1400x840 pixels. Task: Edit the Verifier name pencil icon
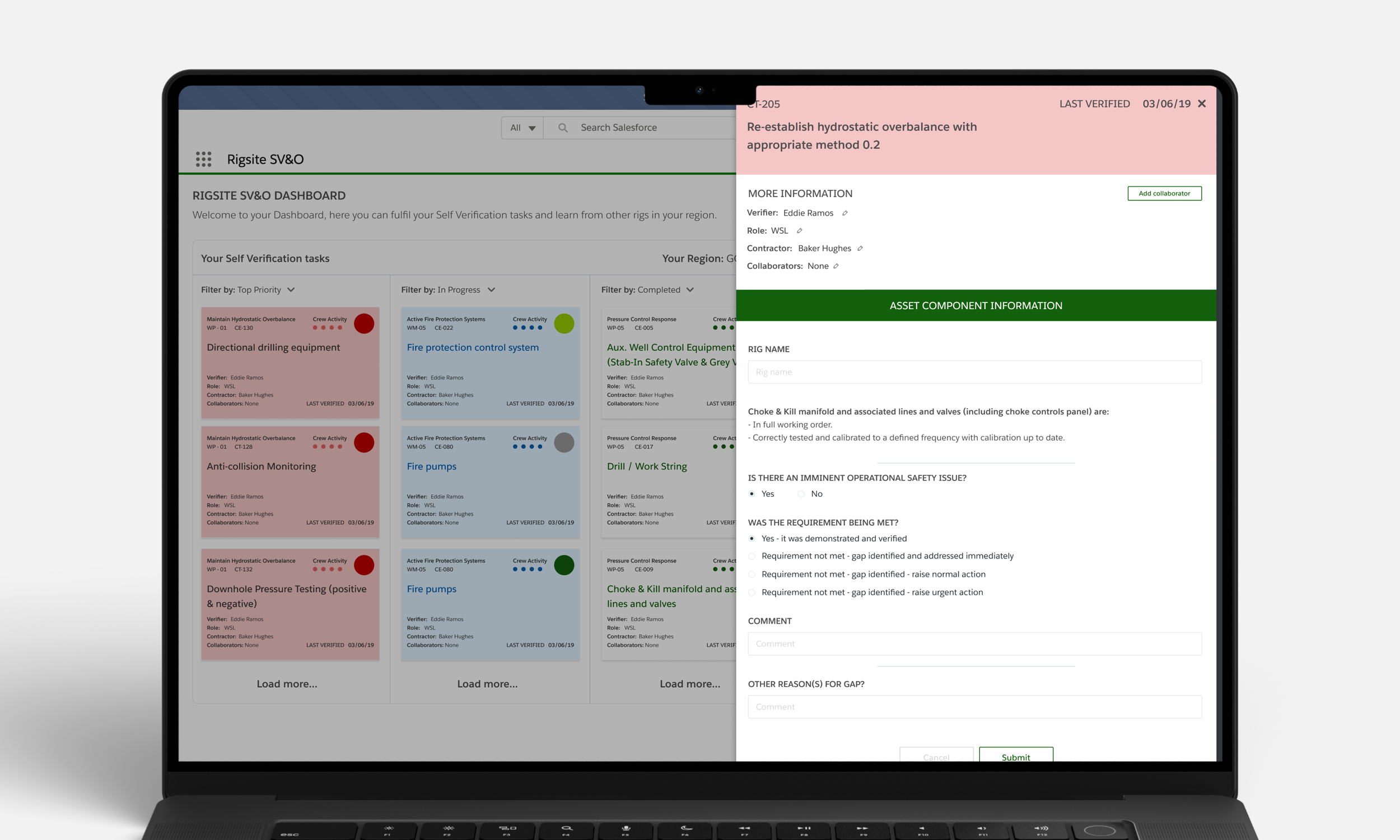point(844,213)
